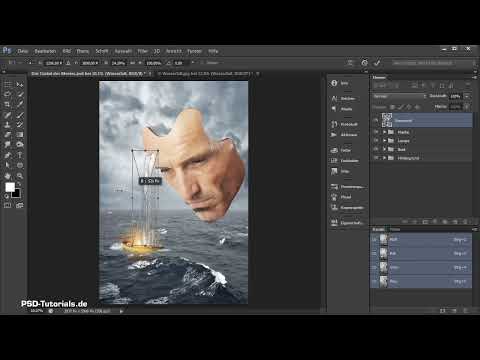Viewport: 480px width, 360px height.
Task: Open the Eigenschaften panel
Action: pyautogui.click(x=347, y=222)
